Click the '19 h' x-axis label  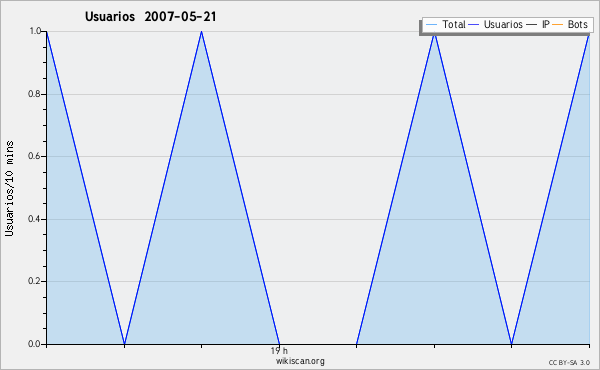[x=279, y=350]
